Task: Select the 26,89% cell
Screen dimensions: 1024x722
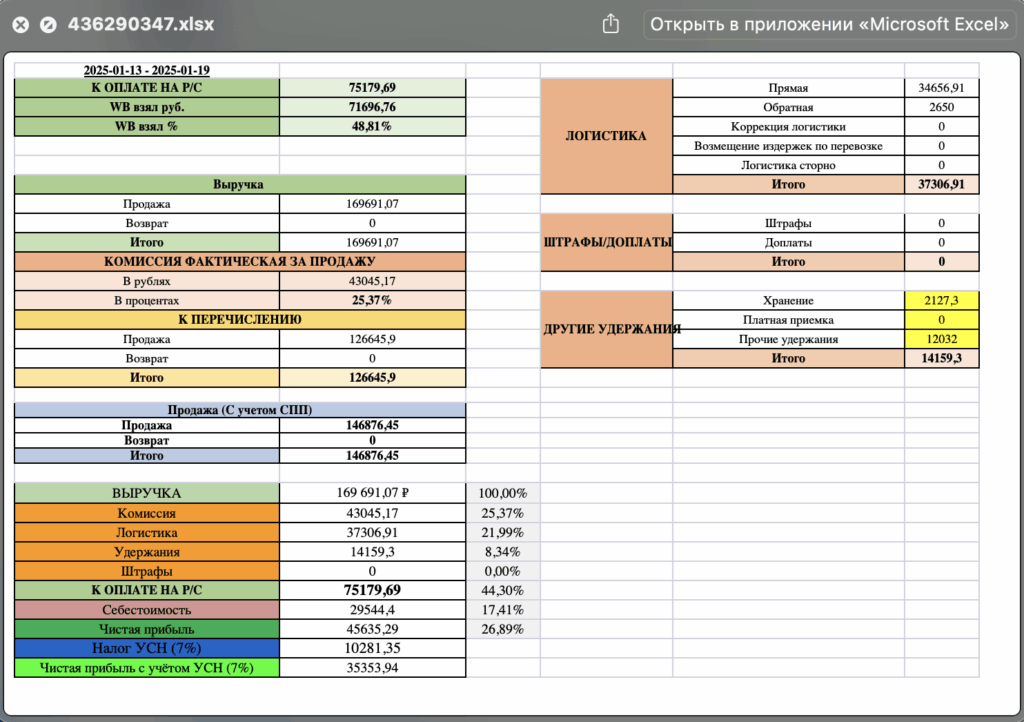Action: (503, 629)
